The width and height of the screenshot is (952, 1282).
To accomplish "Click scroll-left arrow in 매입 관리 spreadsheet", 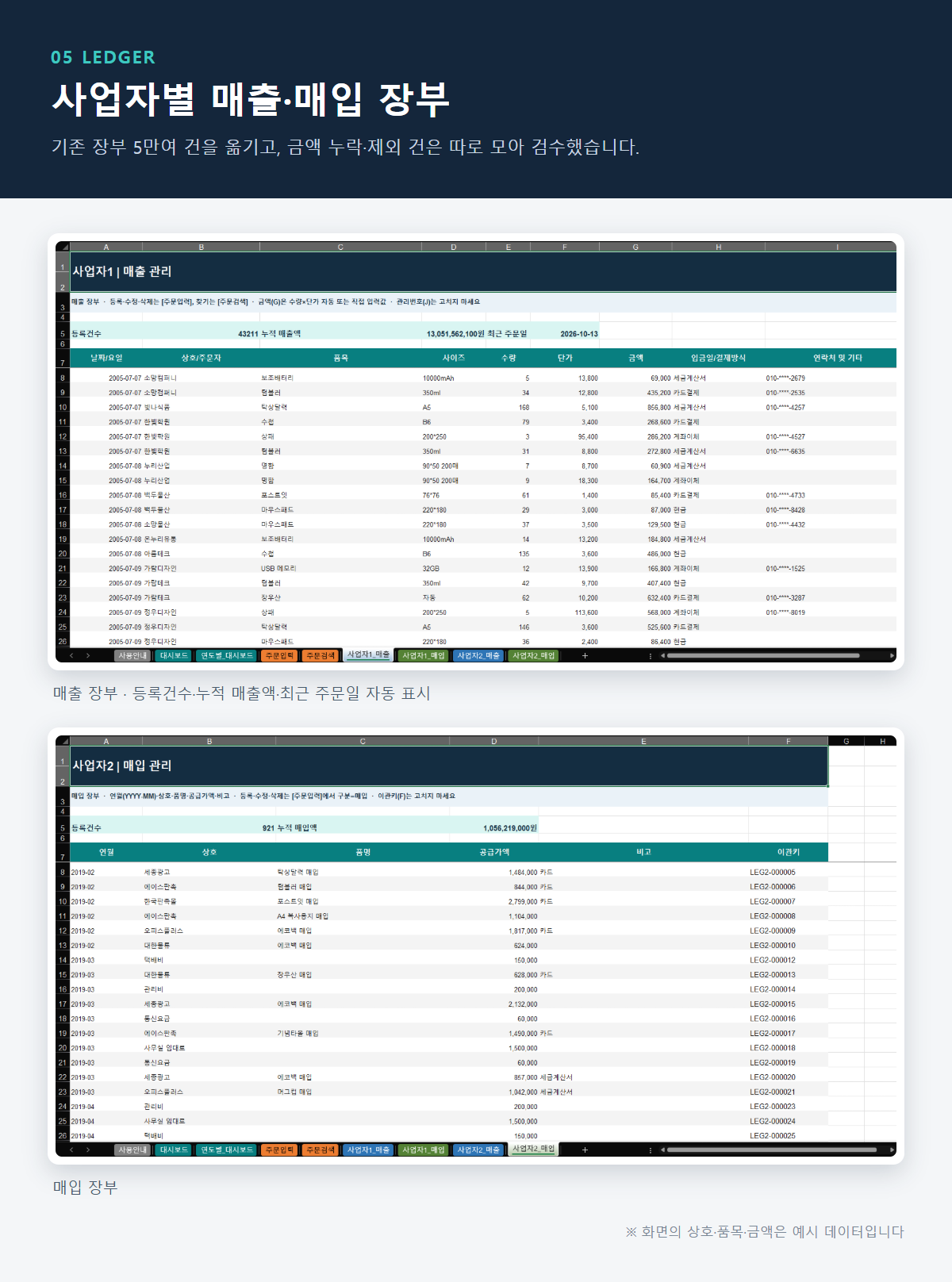I will click(x=662, y=1150).
